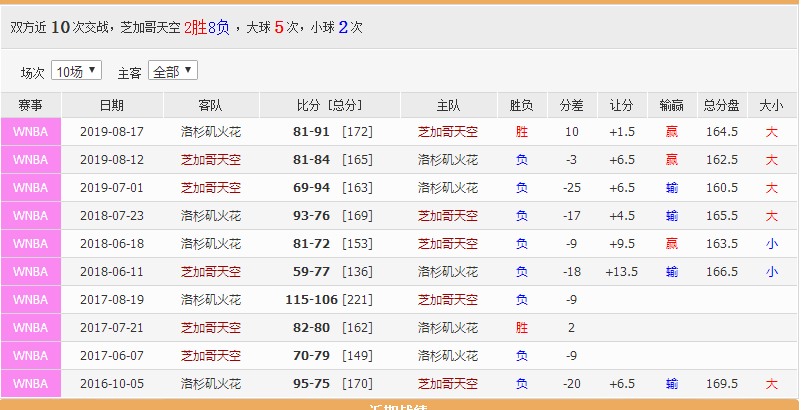809x410 pixels.
Task: Click 小 in the 2018-06-18 row
Action: [x=772, y=243]
